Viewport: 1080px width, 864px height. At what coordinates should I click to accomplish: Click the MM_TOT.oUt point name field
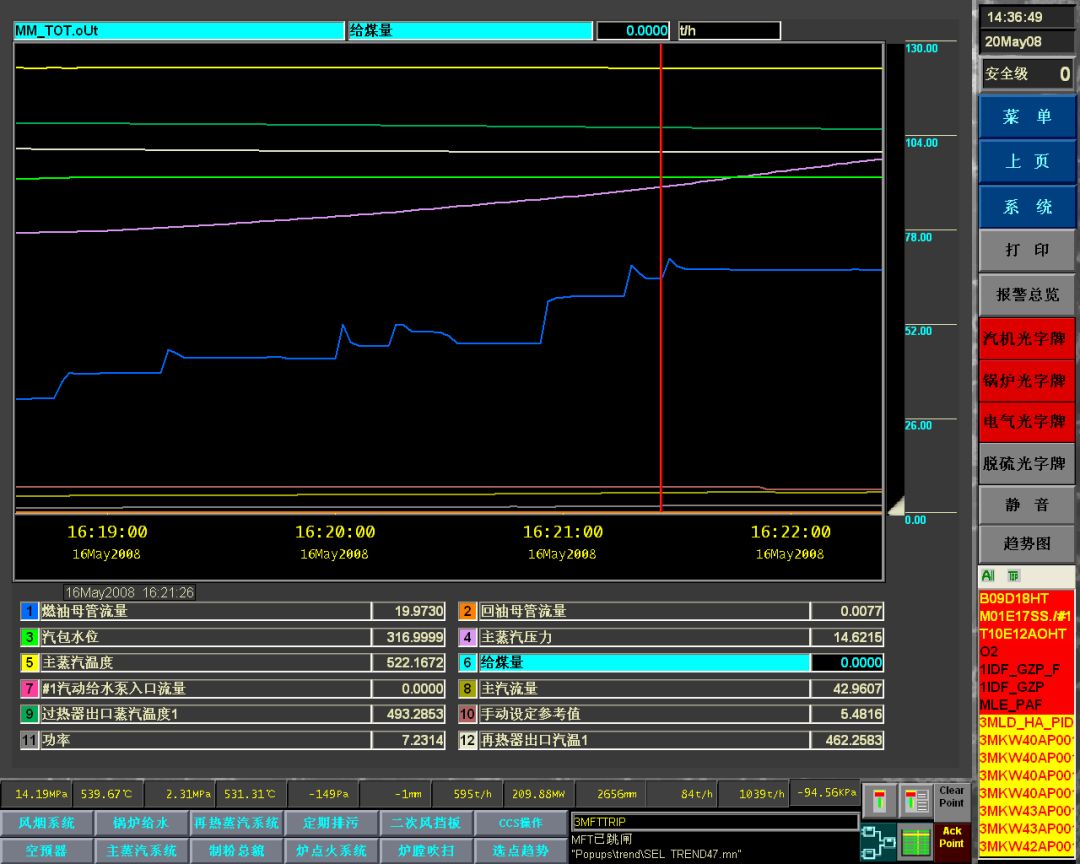178,31
